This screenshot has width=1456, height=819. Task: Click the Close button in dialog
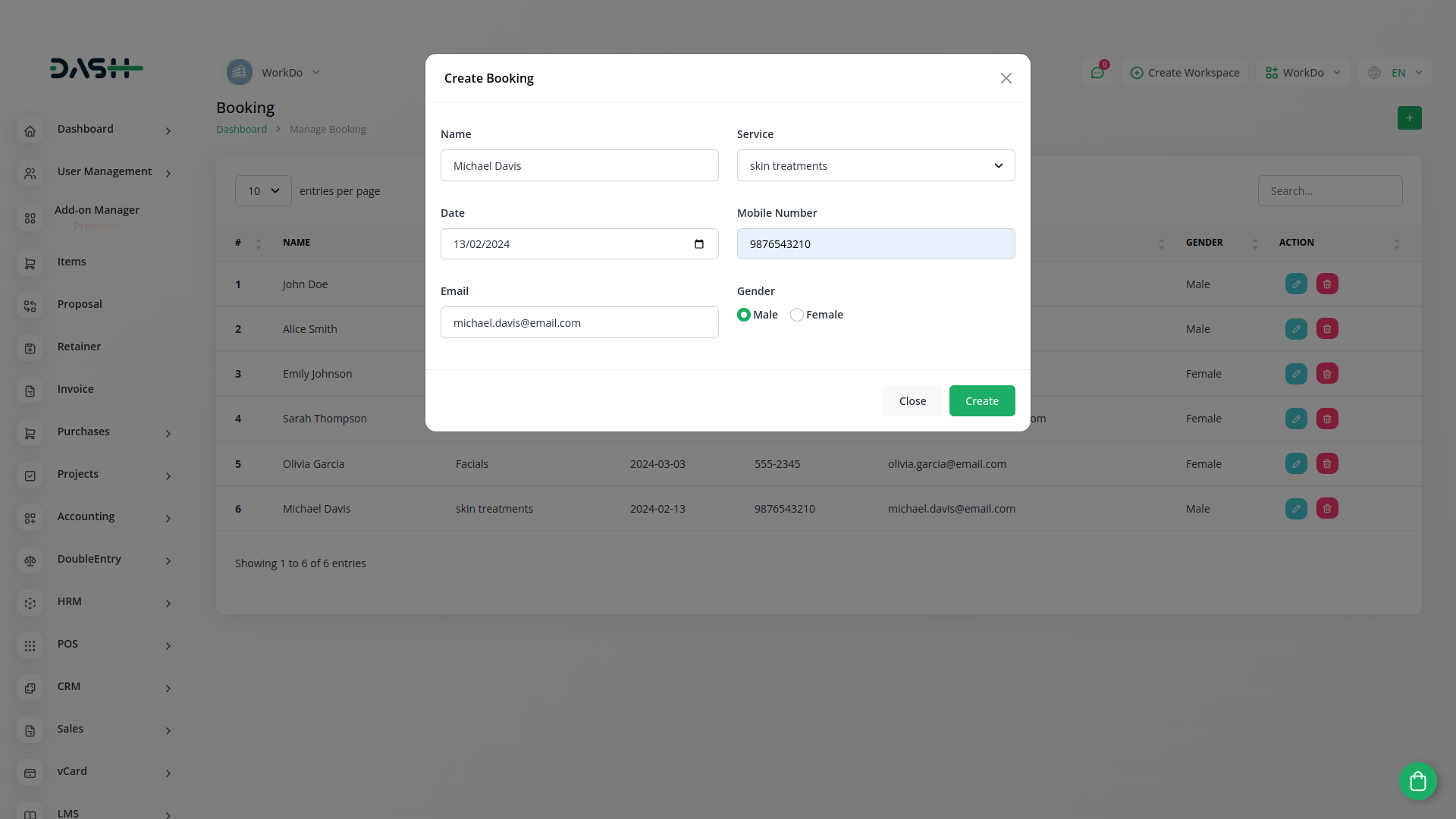pyautogui.click(x=912, y=401)
